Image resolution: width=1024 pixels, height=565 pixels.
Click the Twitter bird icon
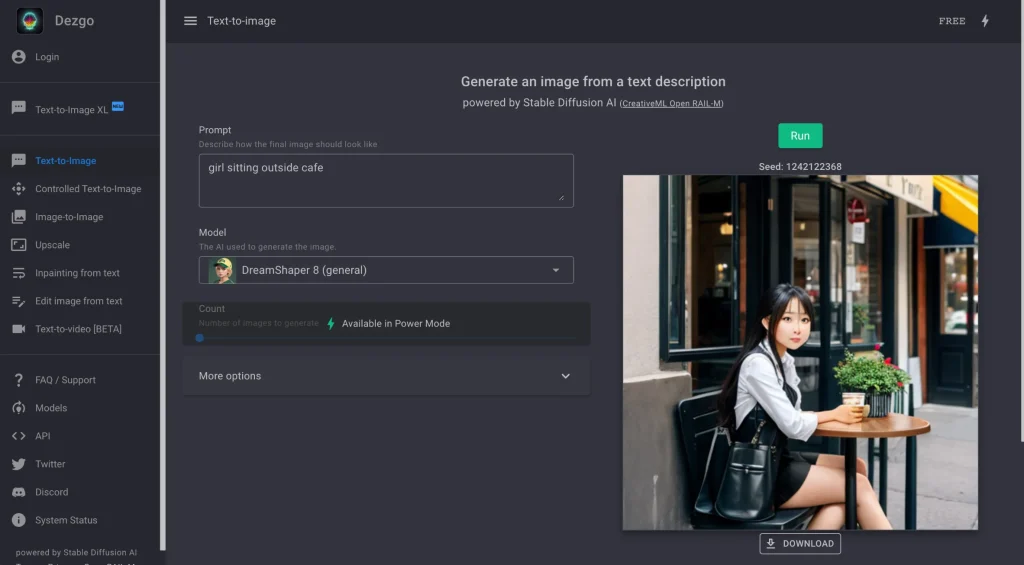(x=18, y=464)
